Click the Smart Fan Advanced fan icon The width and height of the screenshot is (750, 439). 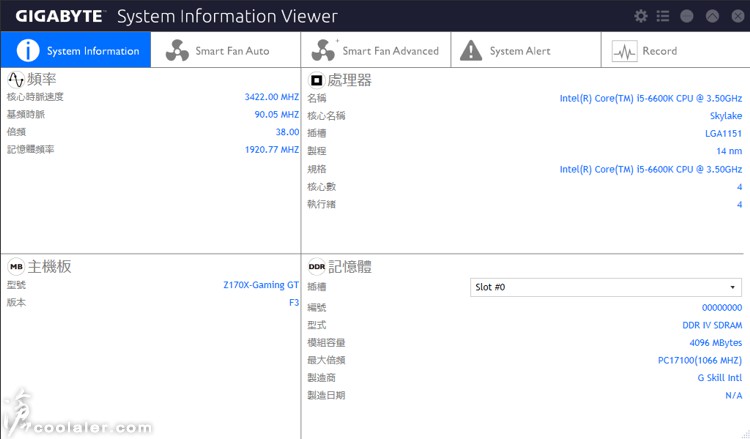point(324,50)
